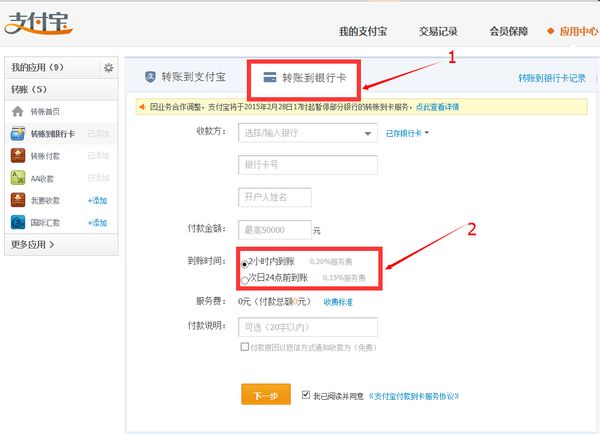This screenshot has height=434, width=600.
Task: Click the 国际汇款 sidebar icon
Action: (x=18, y=222)
